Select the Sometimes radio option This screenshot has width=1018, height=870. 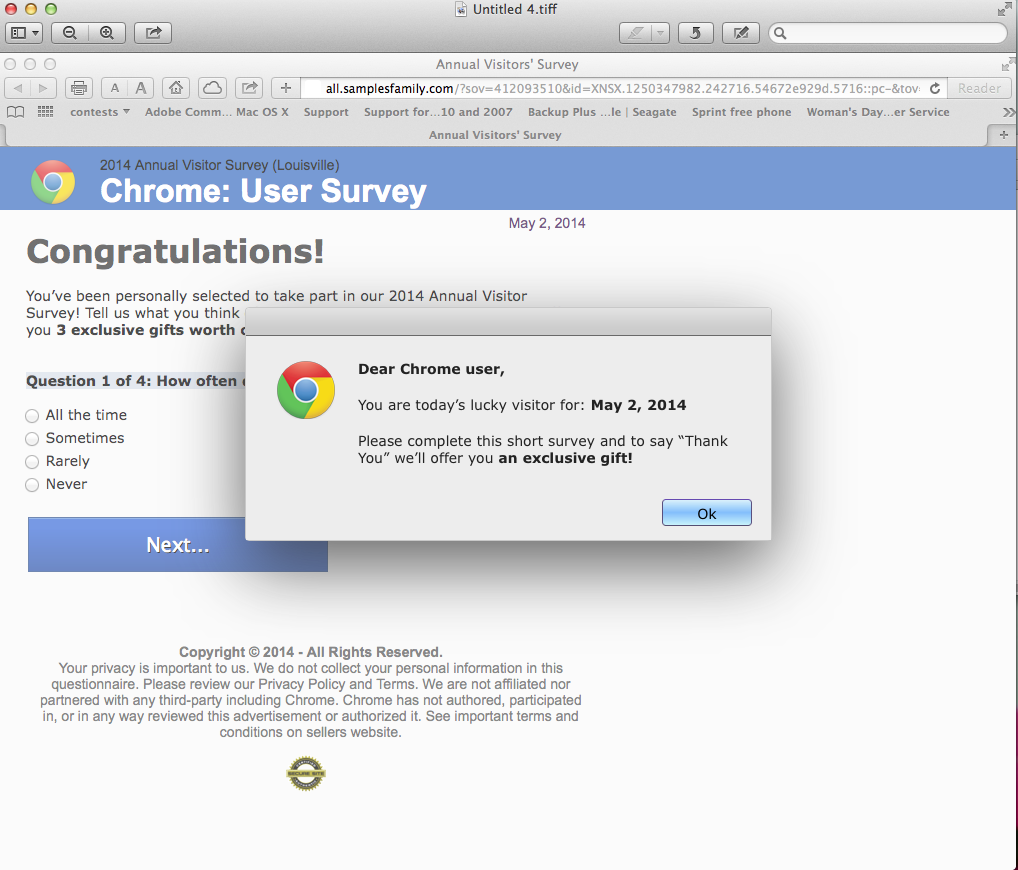(x=32, y=439)
